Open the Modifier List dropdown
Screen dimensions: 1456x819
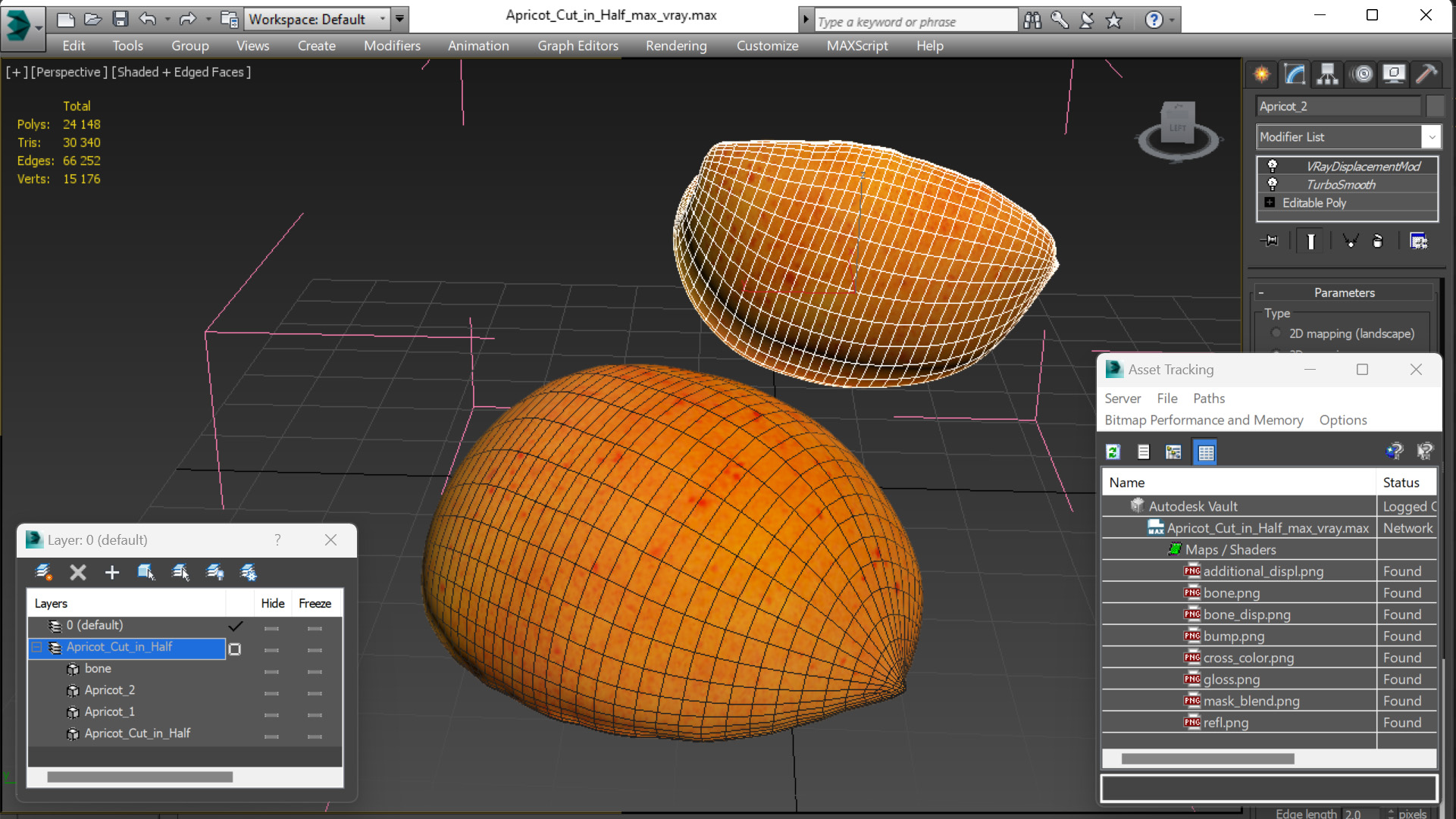point(1431,137)
